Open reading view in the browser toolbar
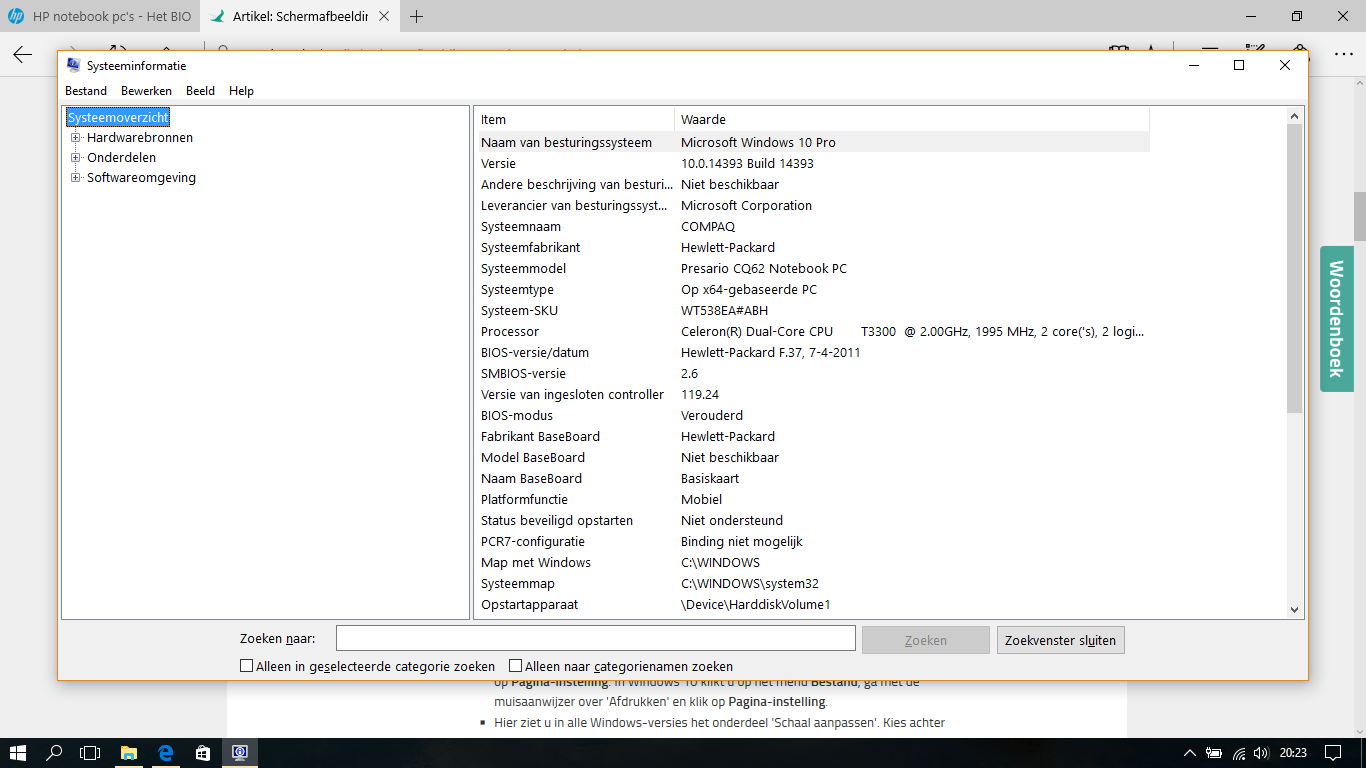 tap(1118, 46)
